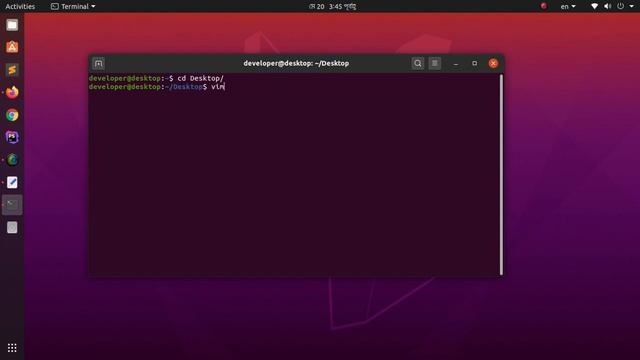Click the red recording indicator in top bar
640x360 pixels.
544,6
